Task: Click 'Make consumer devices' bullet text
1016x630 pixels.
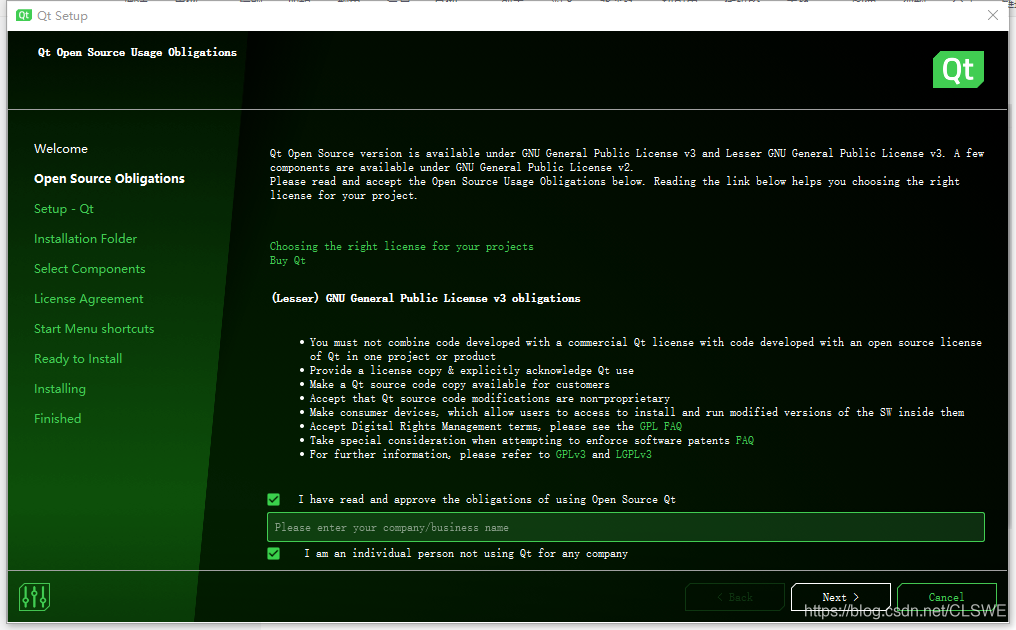Action: tap(637, 412)
